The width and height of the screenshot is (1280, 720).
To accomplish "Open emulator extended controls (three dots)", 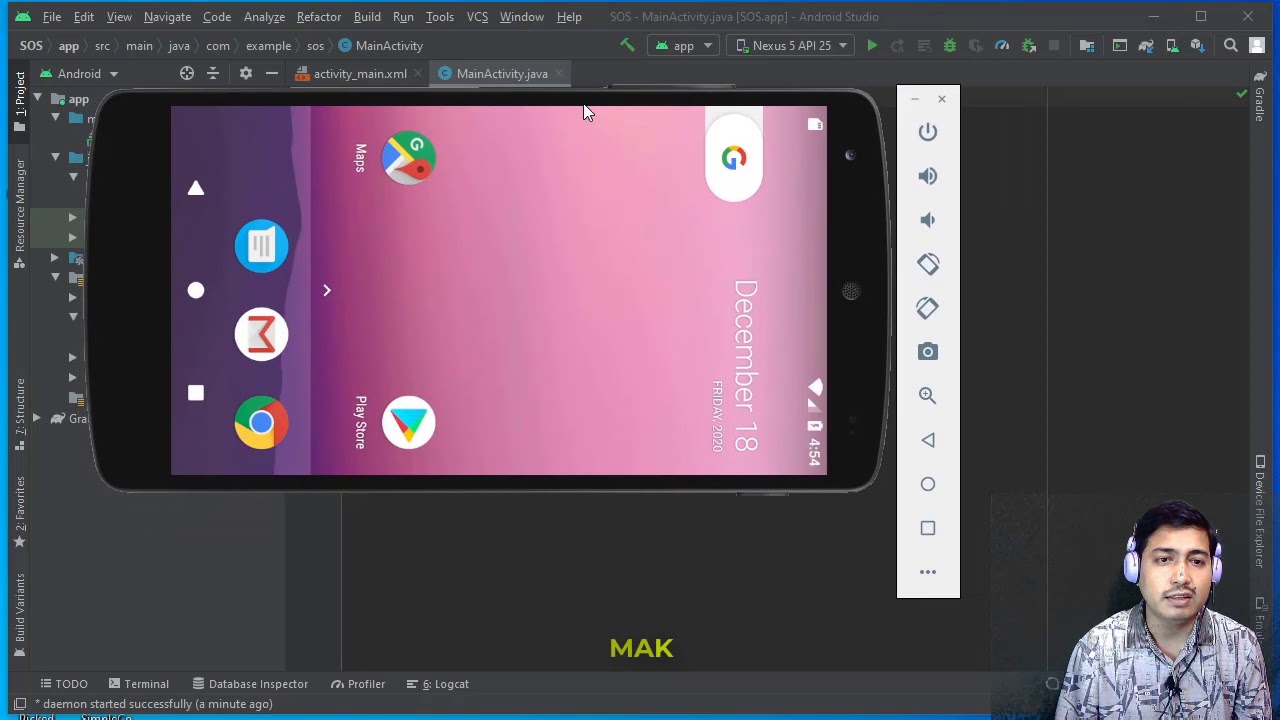I will pyautogui.click(x=928, y=572).
